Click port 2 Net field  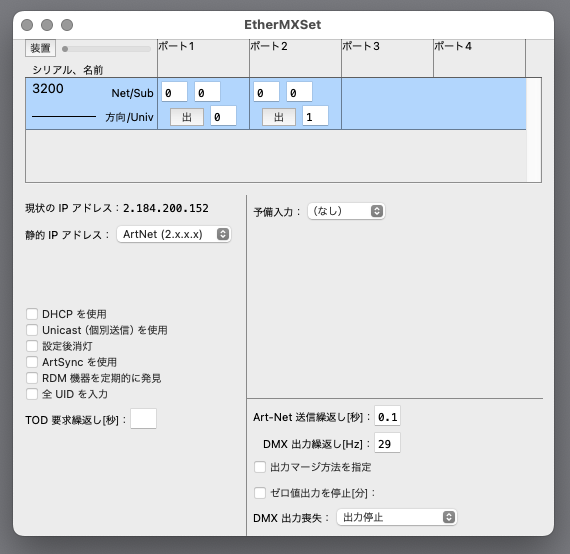pos(266,92)
